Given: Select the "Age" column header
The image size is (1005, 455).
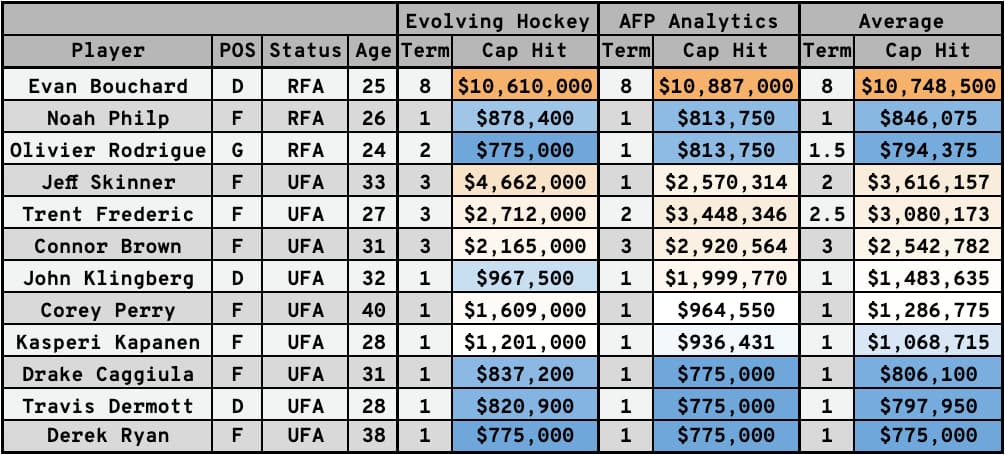Looking at the screenshot, I should [372, 51].
